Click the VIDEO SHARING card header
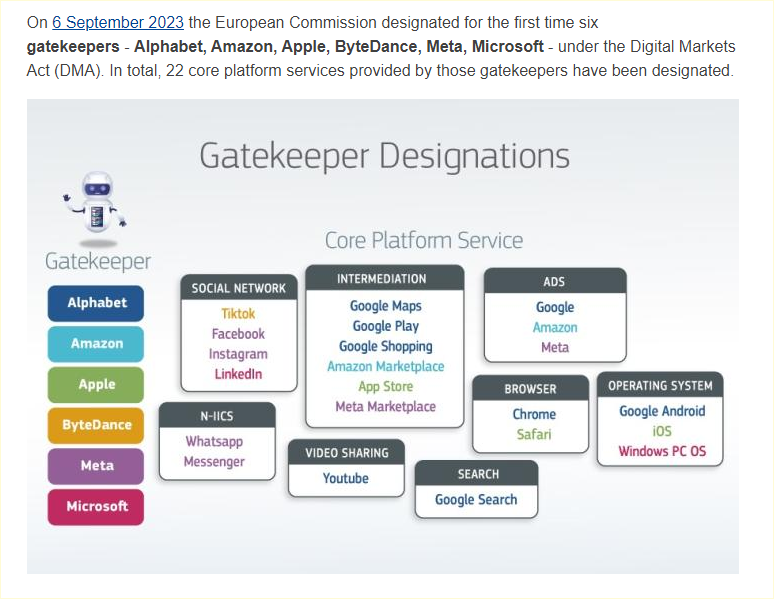Image resolution: width=774 pixels, height=599 pixels. pyautogui.click(x=347, y=453)
